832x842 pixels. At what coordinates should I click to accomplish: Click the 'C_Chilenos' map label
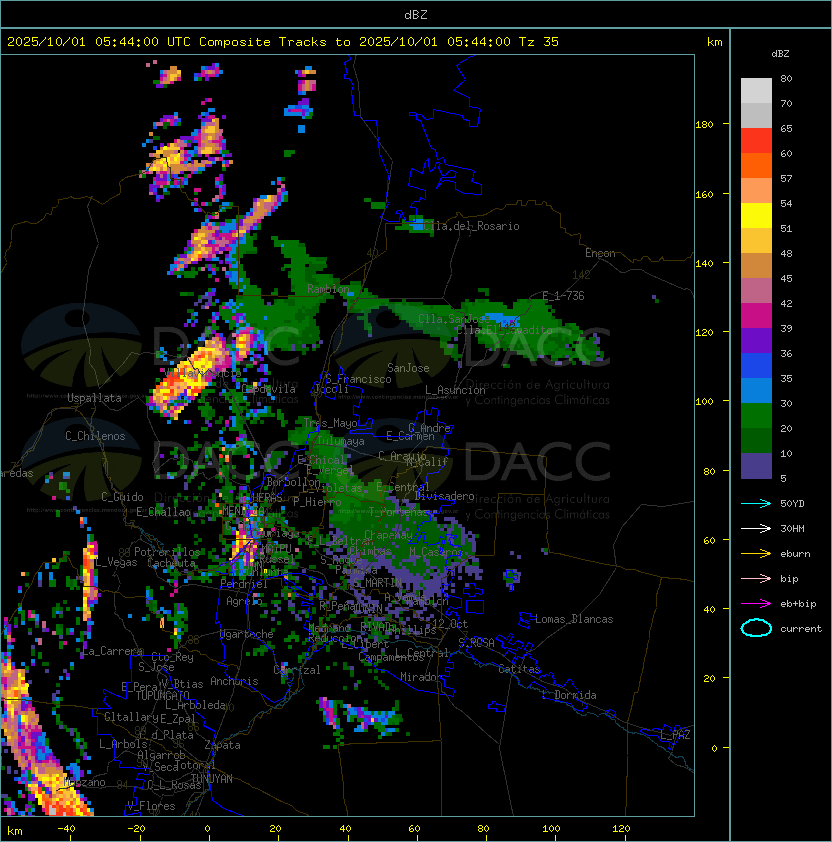pos(95,436)
